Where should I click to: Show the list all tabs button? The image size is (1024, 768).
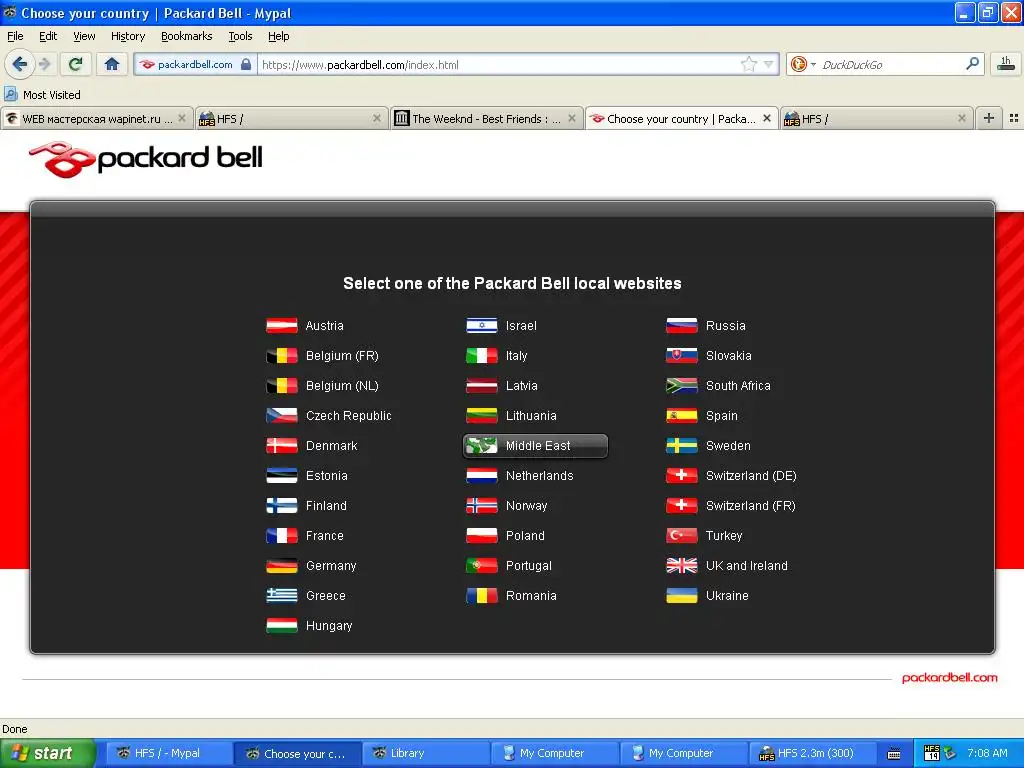1014,118
